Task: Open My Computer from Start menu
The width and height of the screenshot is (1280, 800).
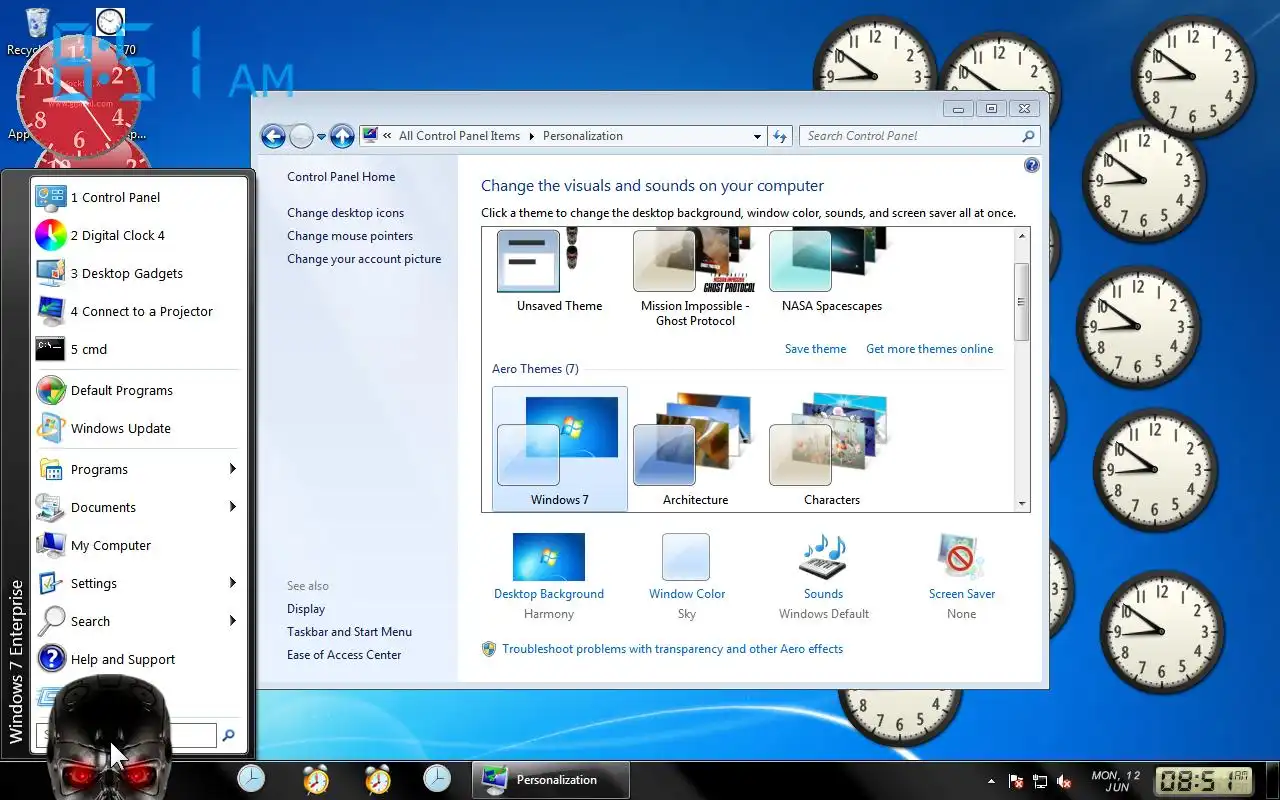Action: [140, 545]
